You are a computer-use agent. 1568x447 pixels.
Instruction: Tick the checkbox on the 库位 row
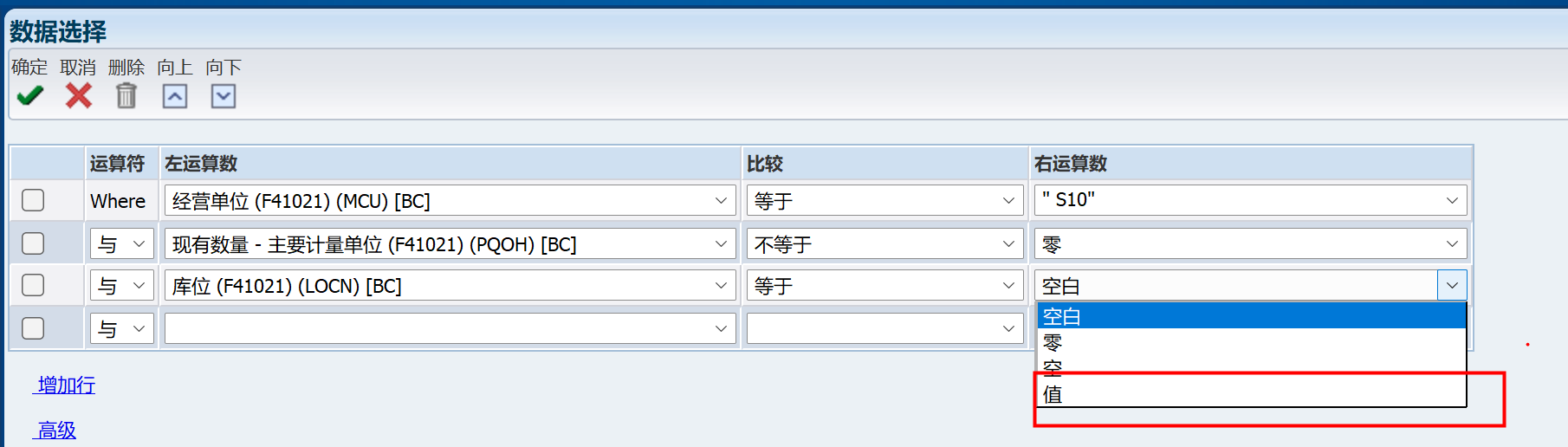[33, 285]
